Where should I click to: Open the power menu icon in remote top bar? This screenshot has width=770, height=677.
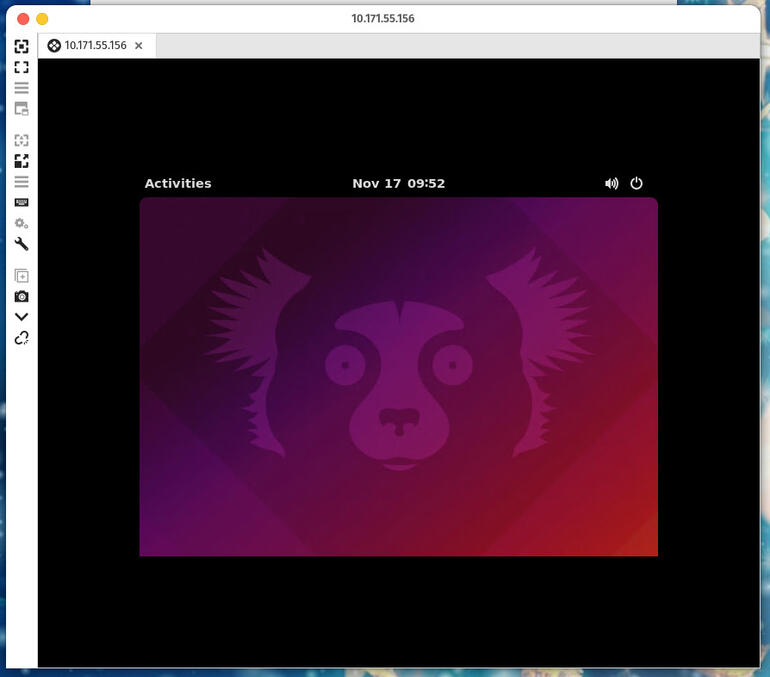(x=636, y=183)
